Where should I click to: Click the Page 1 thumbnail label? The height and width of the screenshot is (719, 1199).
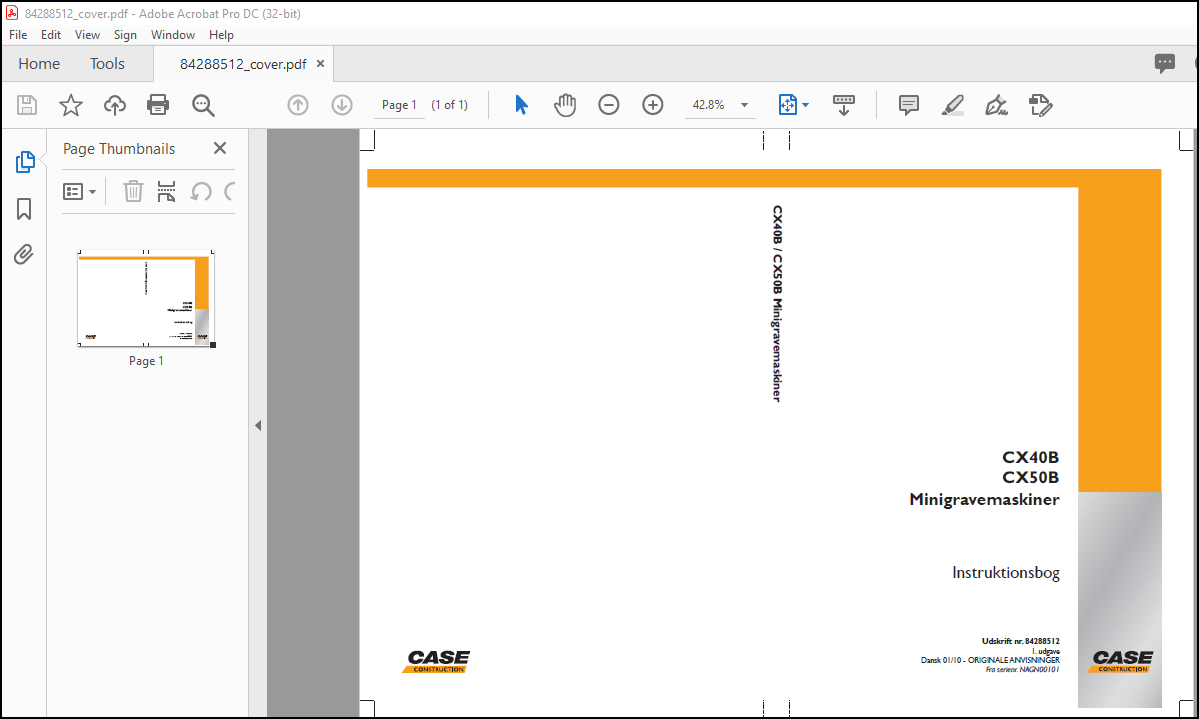tap(146, 361)
